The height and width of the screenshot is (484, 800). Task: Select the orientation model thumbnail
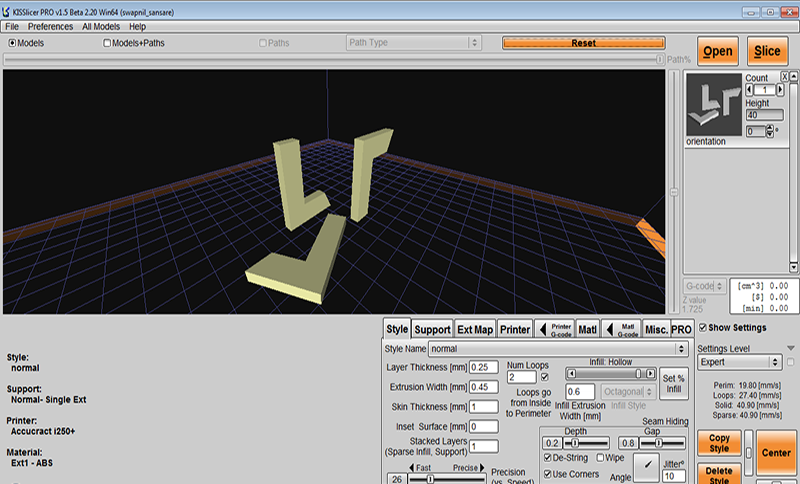coord(714,105)
